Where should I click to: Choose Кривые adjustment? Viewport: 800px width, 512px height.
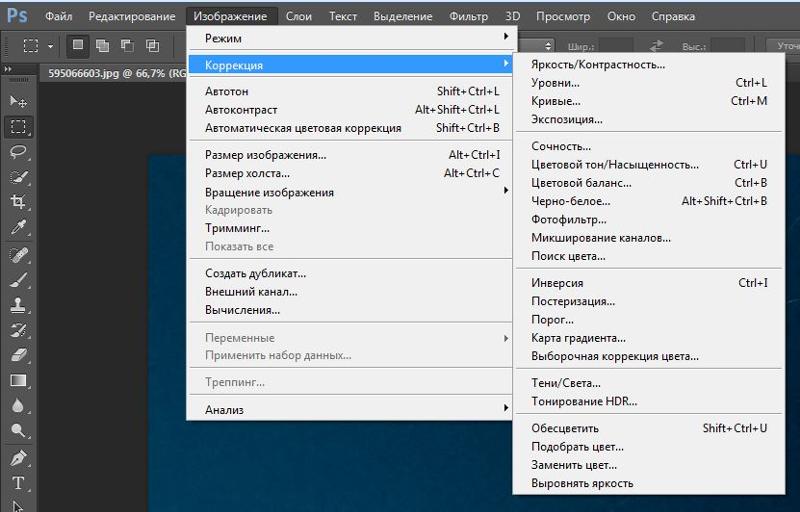point(649,101)
